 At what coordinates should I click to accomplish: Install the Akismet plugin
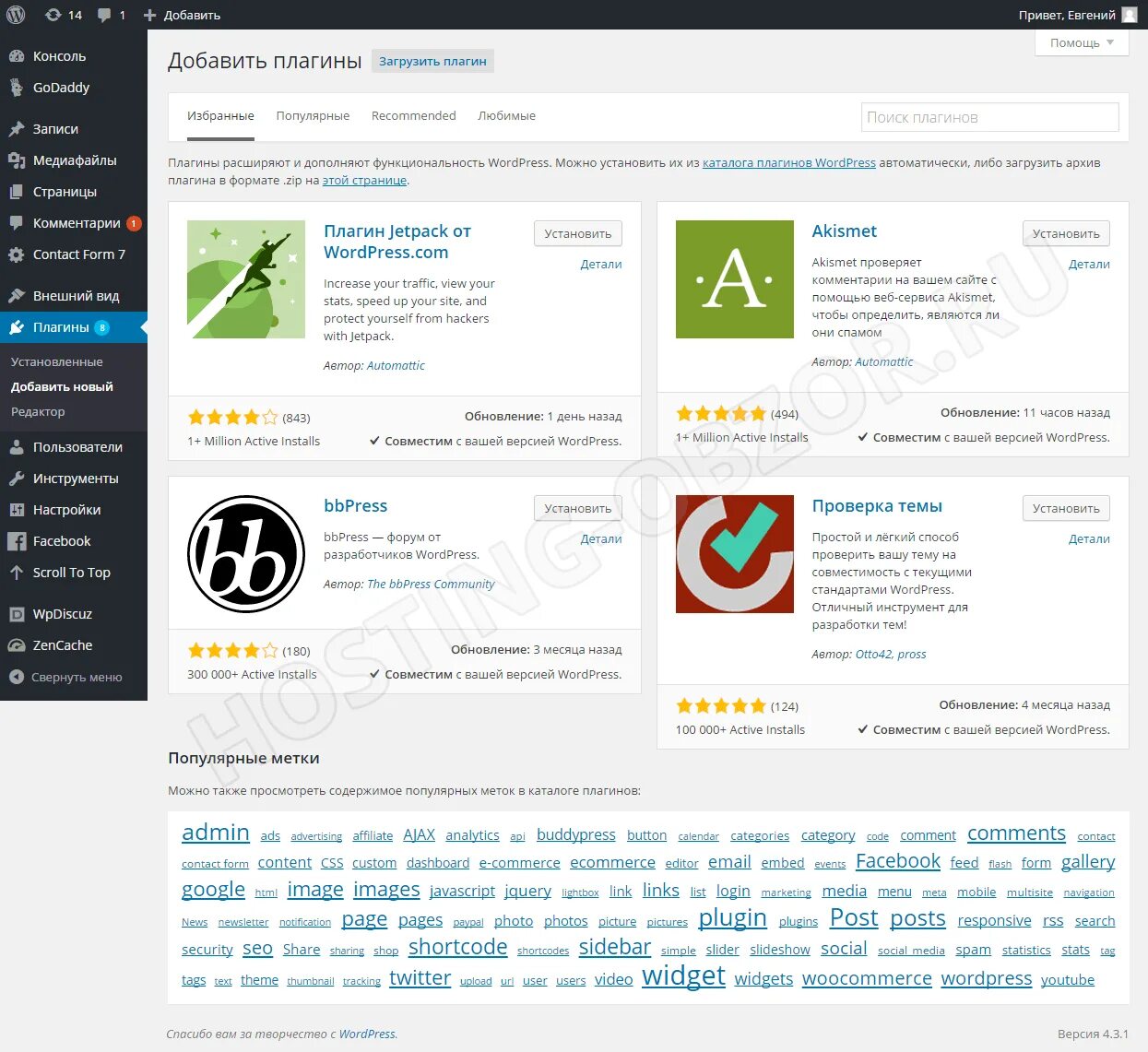click(x=1066, y=233)
